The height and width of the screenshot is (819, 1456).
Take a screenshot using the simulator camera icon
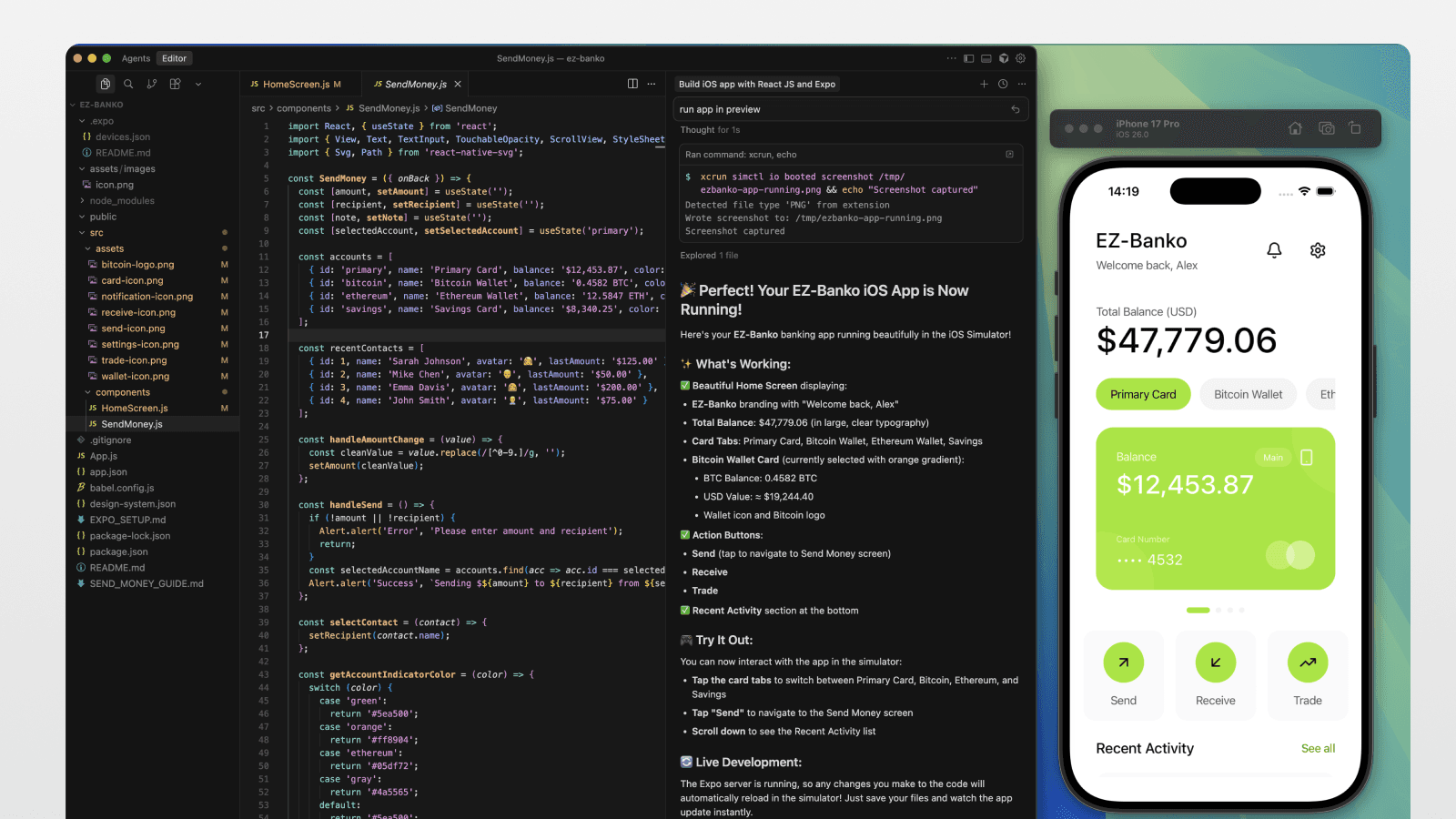point(1326,128)
